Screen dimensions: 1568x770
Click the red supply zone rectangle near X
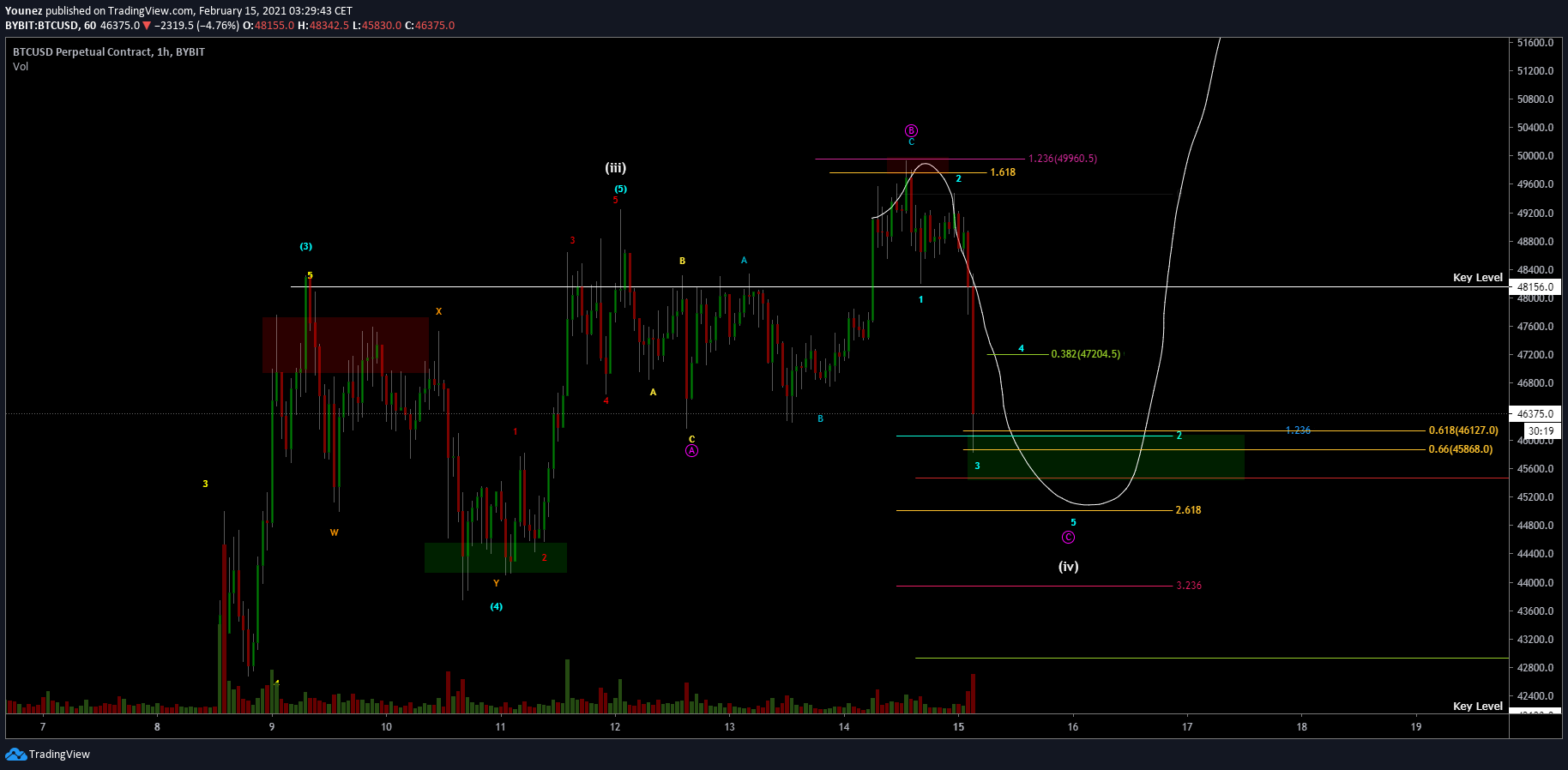tap(346, 345)
